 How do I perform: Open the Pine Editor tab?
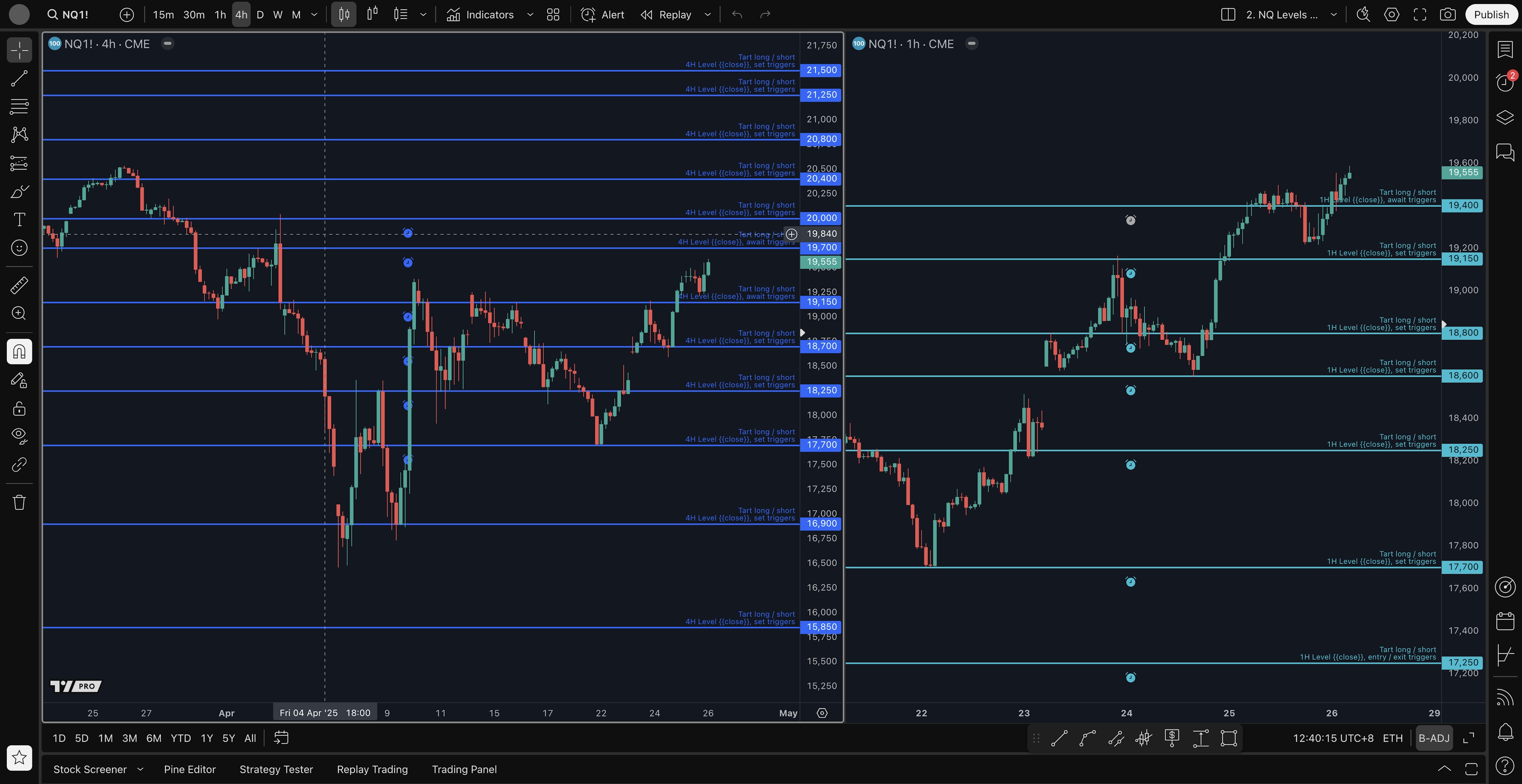pyautogui.click(x=190, y=769)
